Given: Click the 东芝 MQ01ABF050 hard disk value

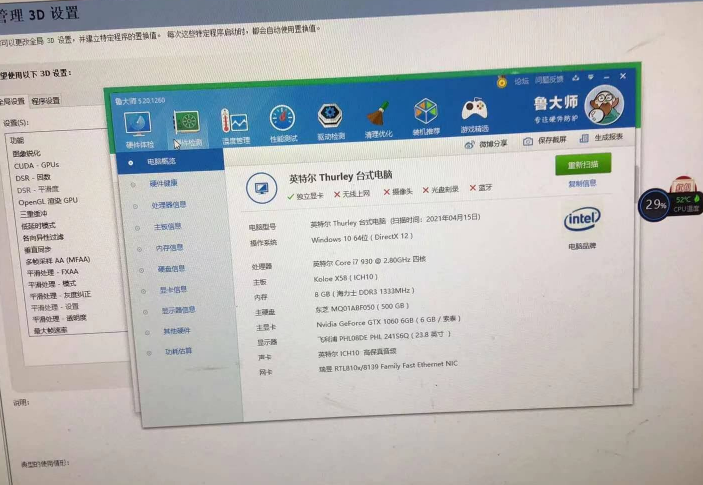Looking at the screenshot, I should pyautogui.click(x=362, y=307).
